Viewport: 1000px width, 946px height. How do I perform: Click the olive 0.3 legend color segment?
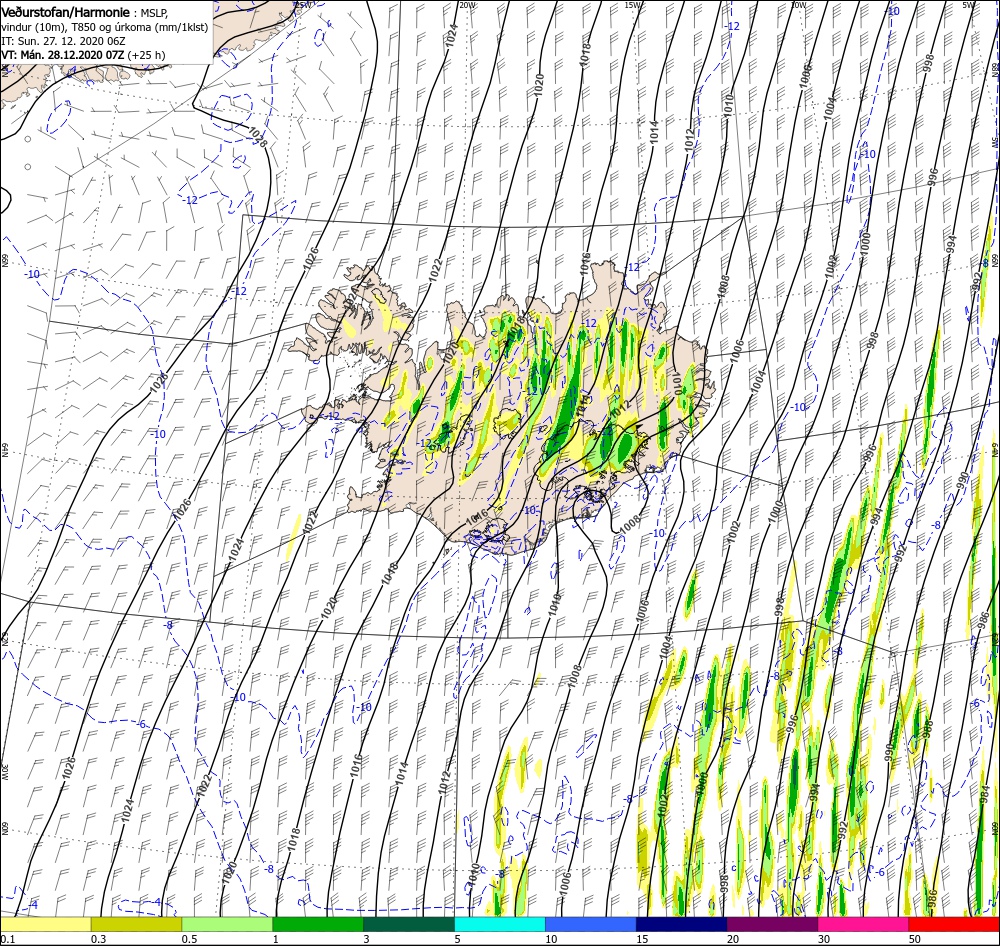pyautogui.click(x=136, y=924)
